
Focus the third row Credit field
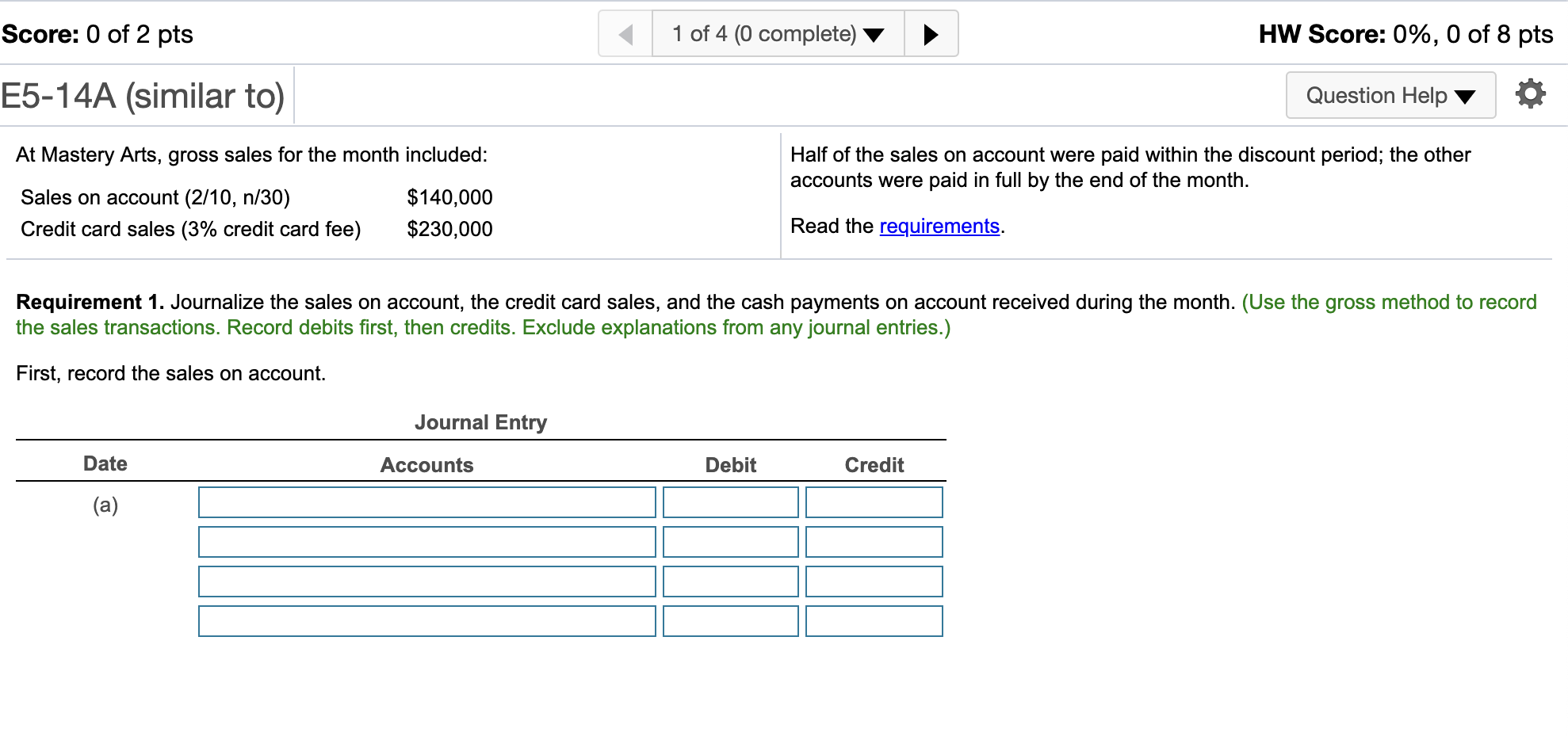click(x=874, y=582)
